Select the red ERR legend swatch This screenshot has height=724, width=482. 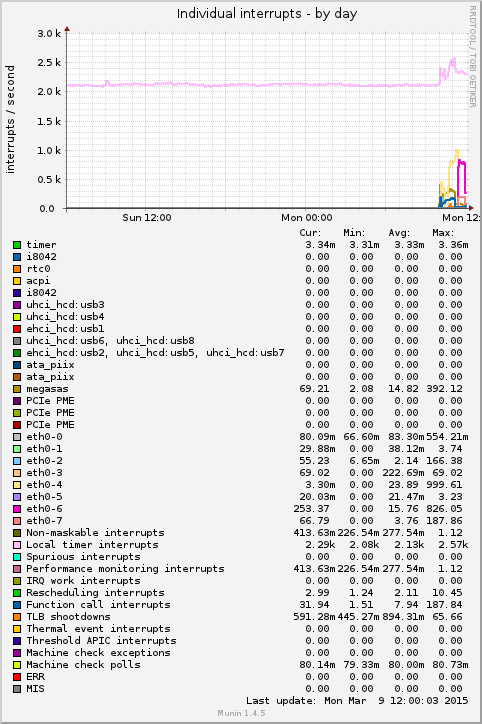[17, 677]
